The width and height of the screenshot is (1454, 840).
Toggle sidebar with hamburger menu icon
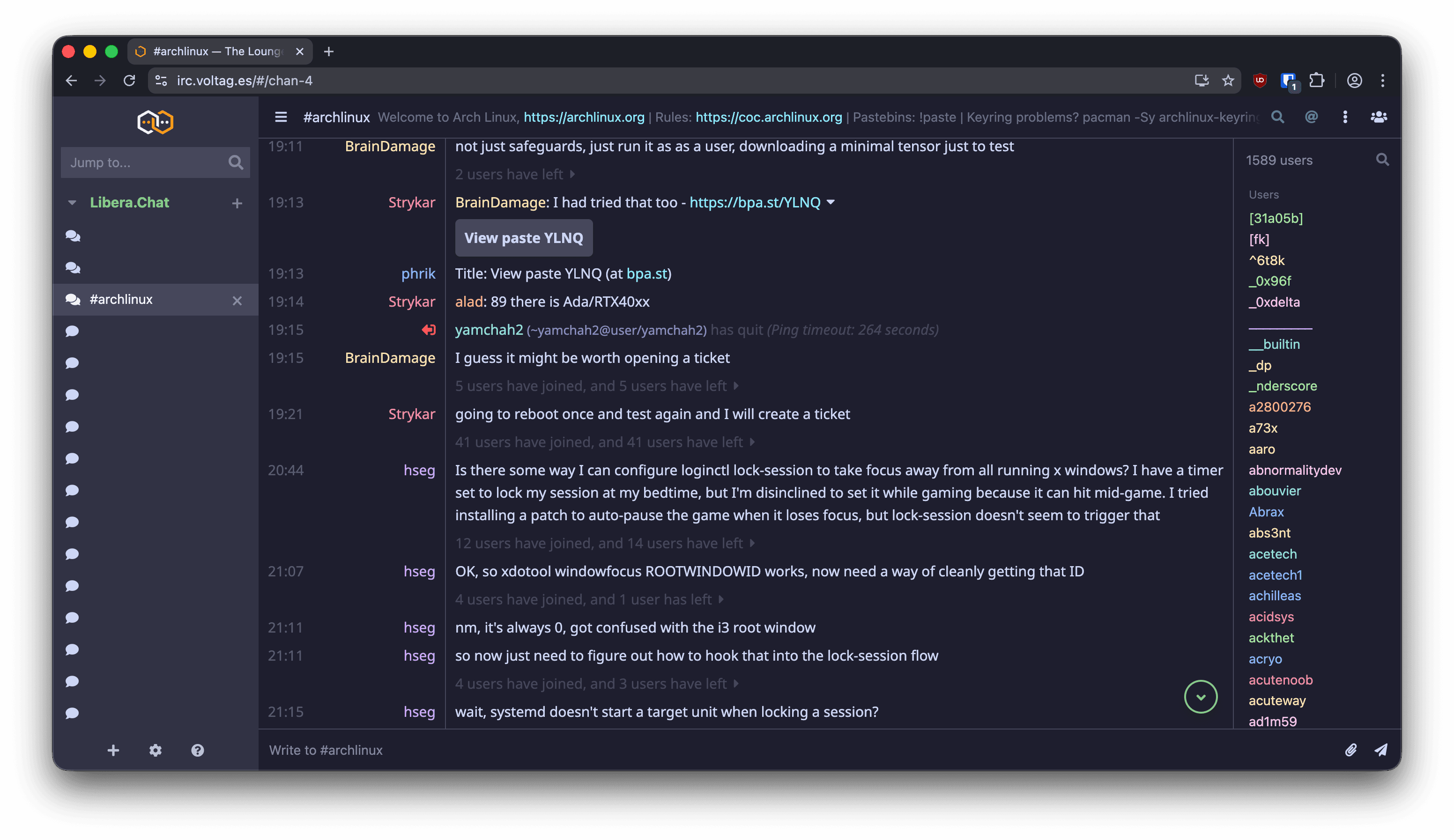tap(281, 117)
